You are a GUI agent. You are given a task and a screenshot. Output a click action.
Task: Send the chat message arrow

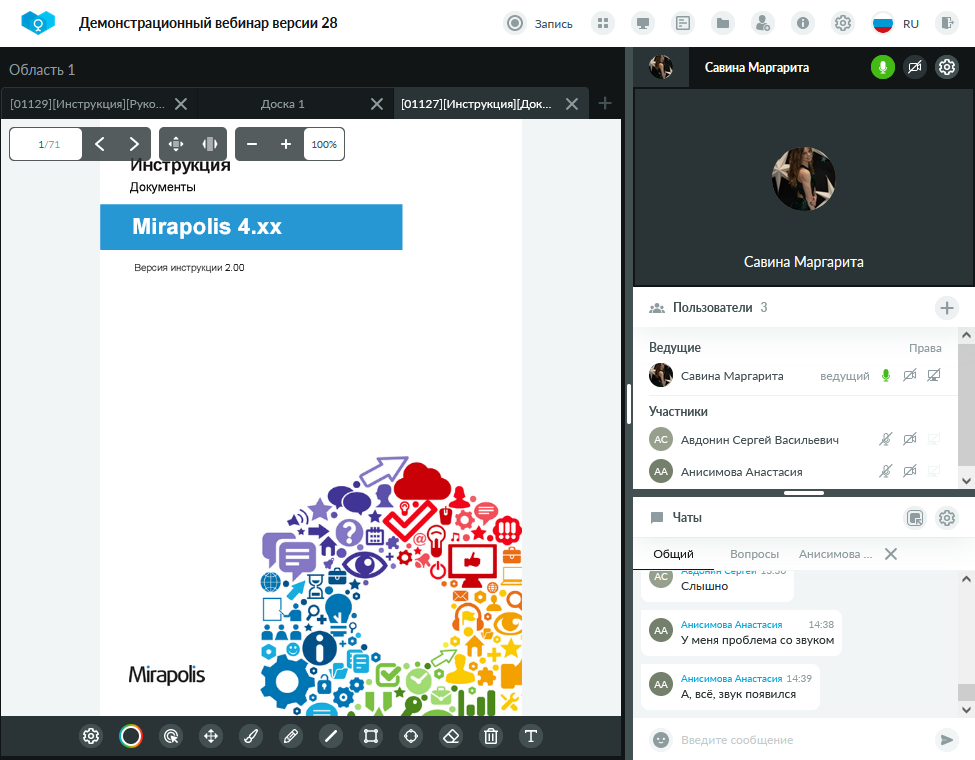tap(946, 739)
